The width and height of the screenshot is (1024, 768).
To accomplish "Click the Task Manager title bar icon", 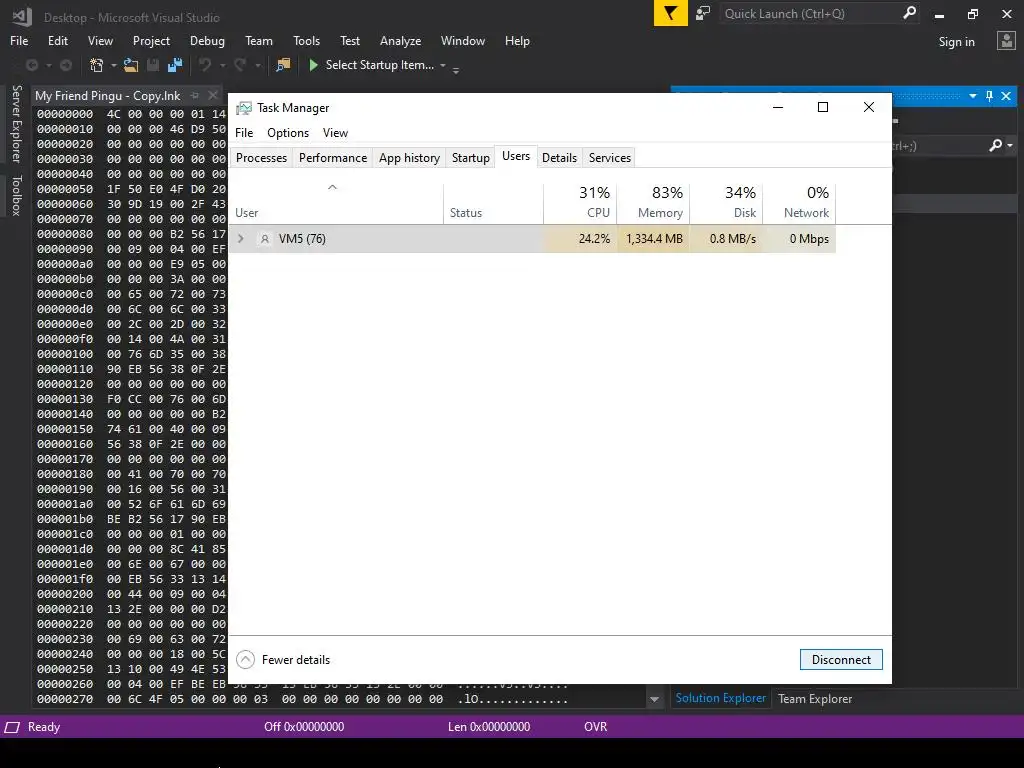I will 244,108.
